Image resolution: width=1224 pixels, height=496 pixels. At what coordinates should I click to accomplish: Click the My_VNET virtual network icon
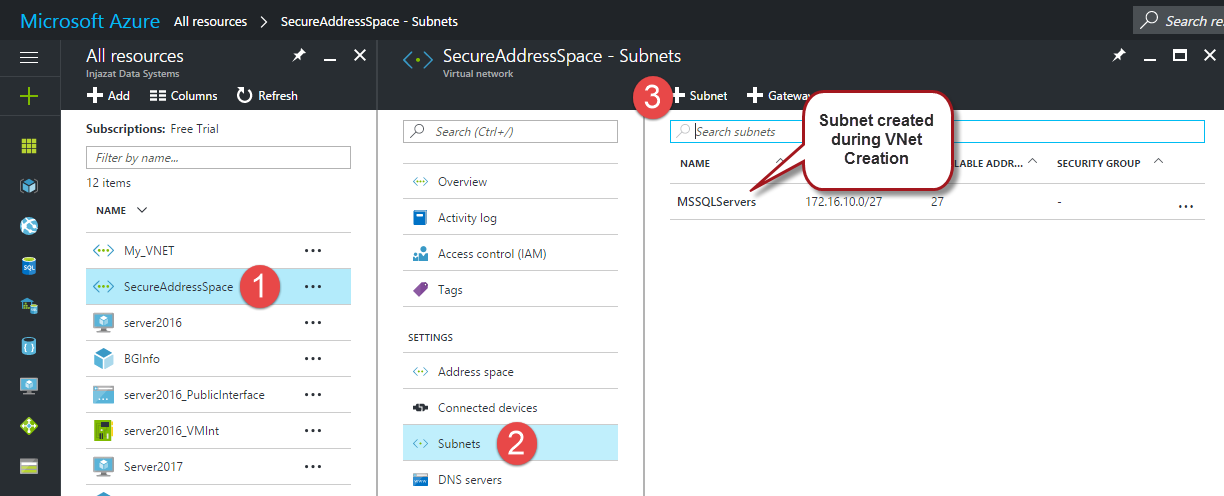click(x=103, y=250)
